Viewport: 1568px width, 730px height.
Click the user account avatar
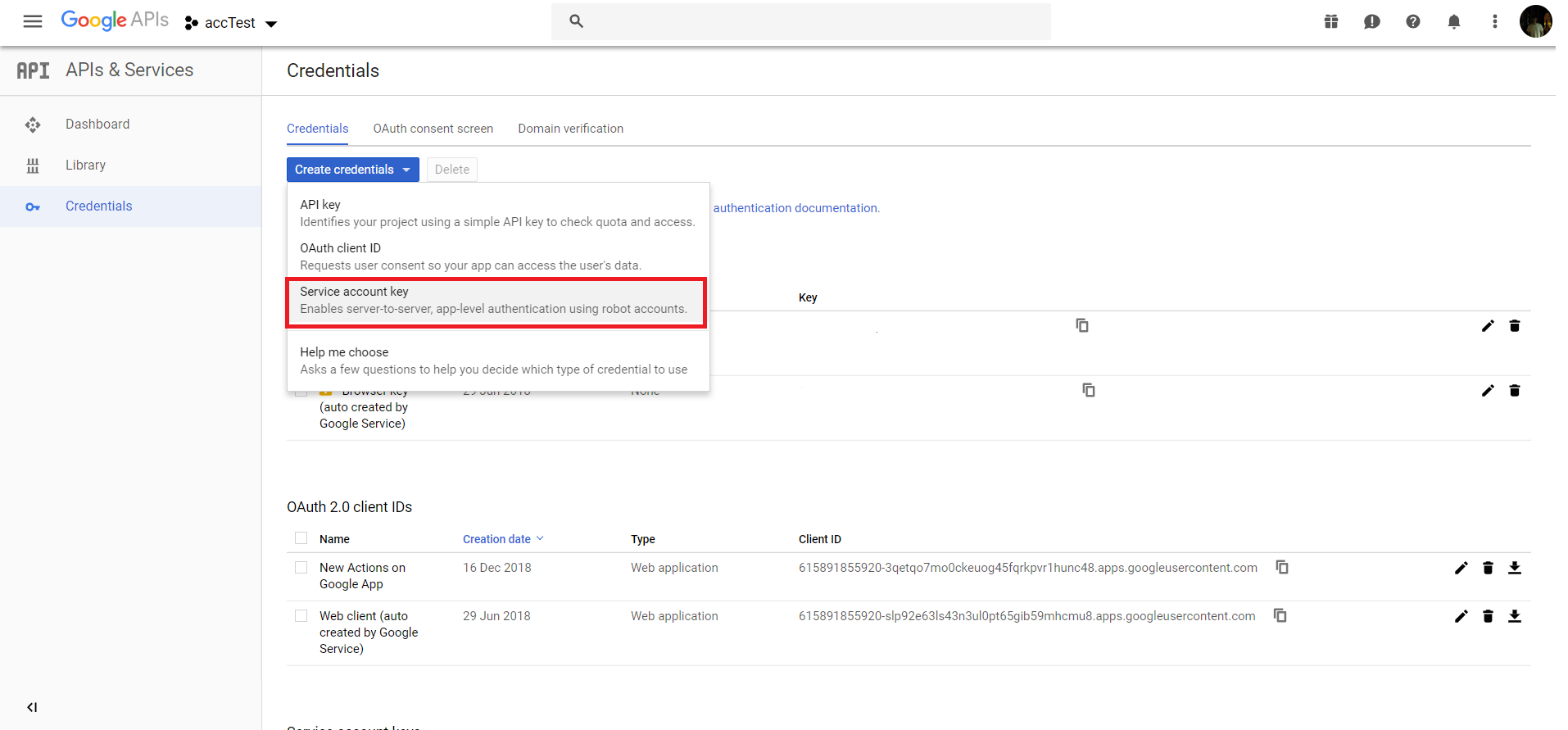1535,21
